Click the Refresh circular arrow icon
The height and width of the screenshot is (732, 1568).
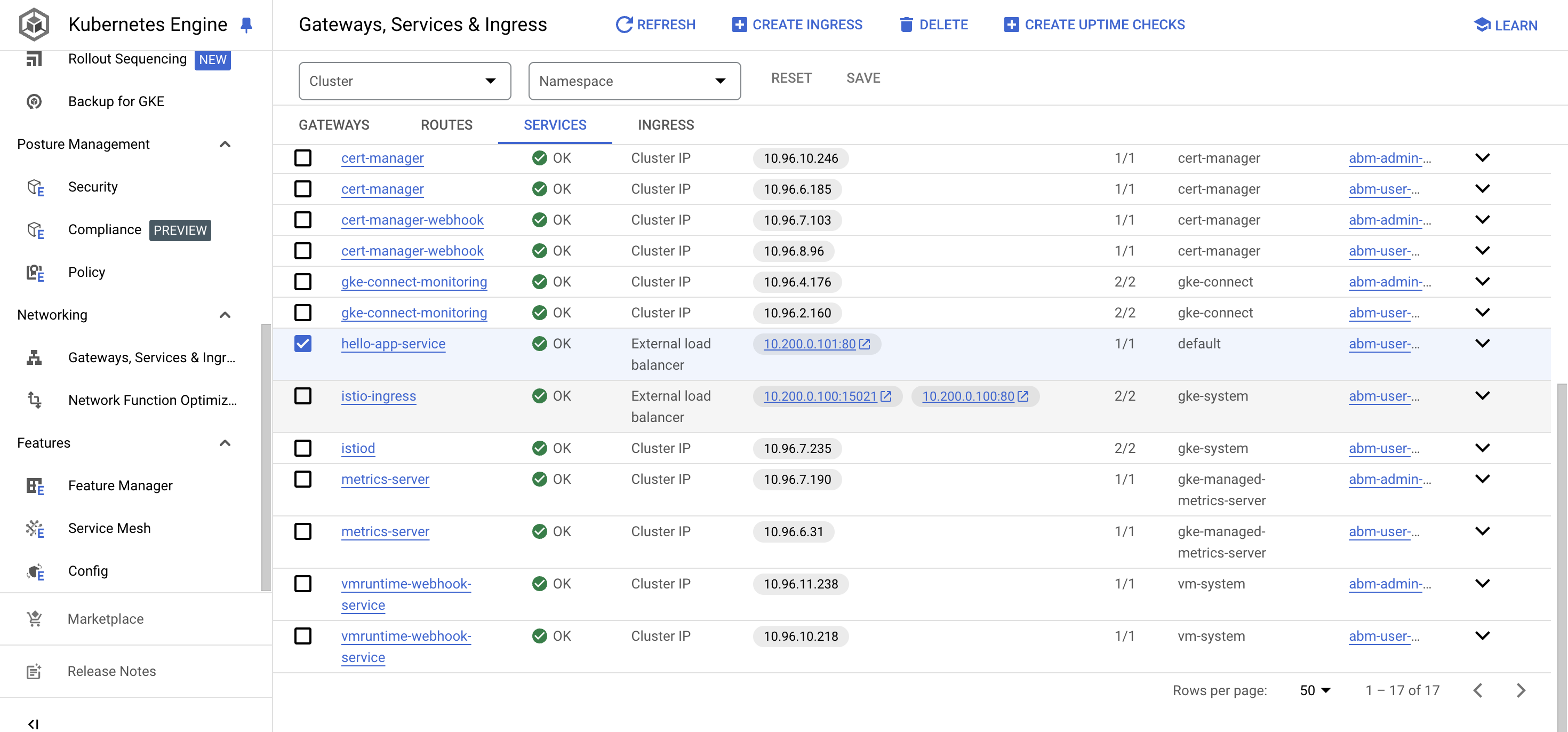(x=624, y=25)
